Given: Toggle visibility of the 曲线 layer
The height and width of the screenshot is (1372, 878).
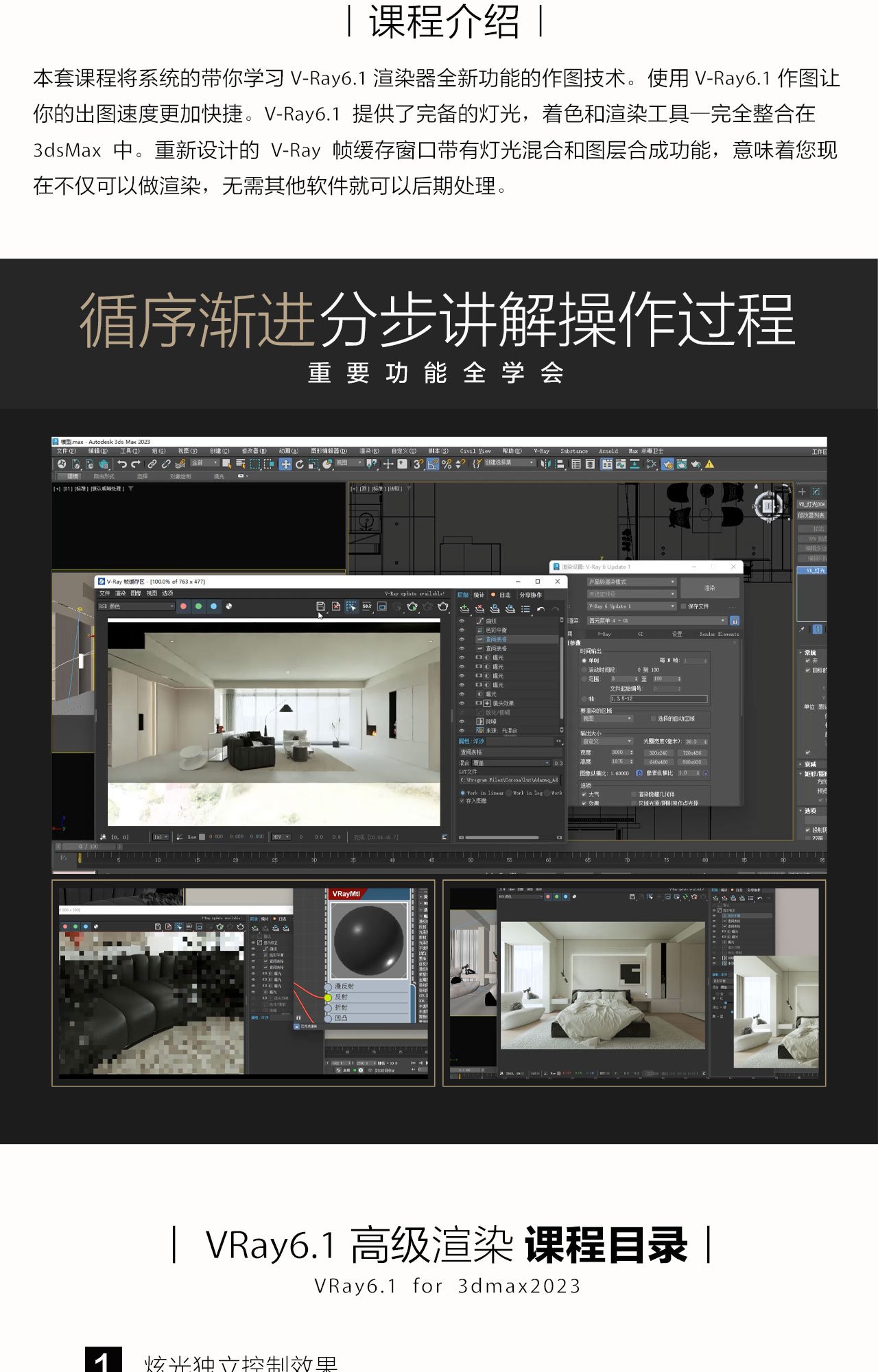Looking at the screenshot, I should [x=462, y=621].
